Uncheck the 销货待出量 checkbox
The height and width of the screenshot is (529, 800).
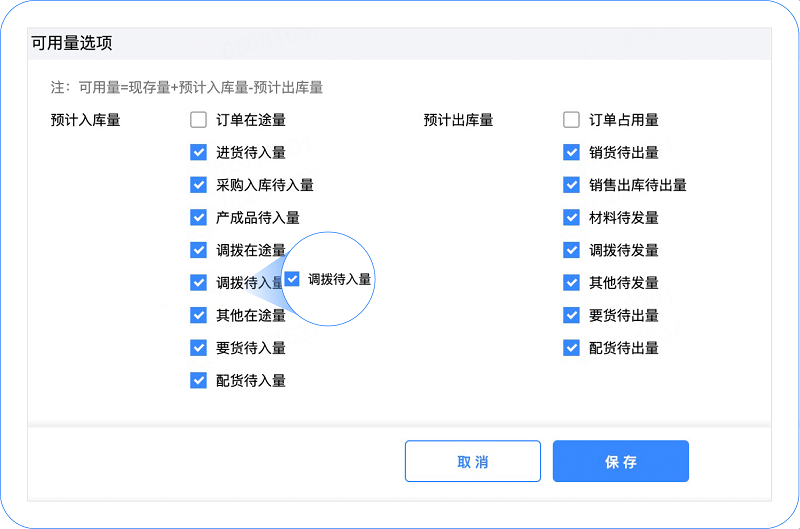pos(571,153)
